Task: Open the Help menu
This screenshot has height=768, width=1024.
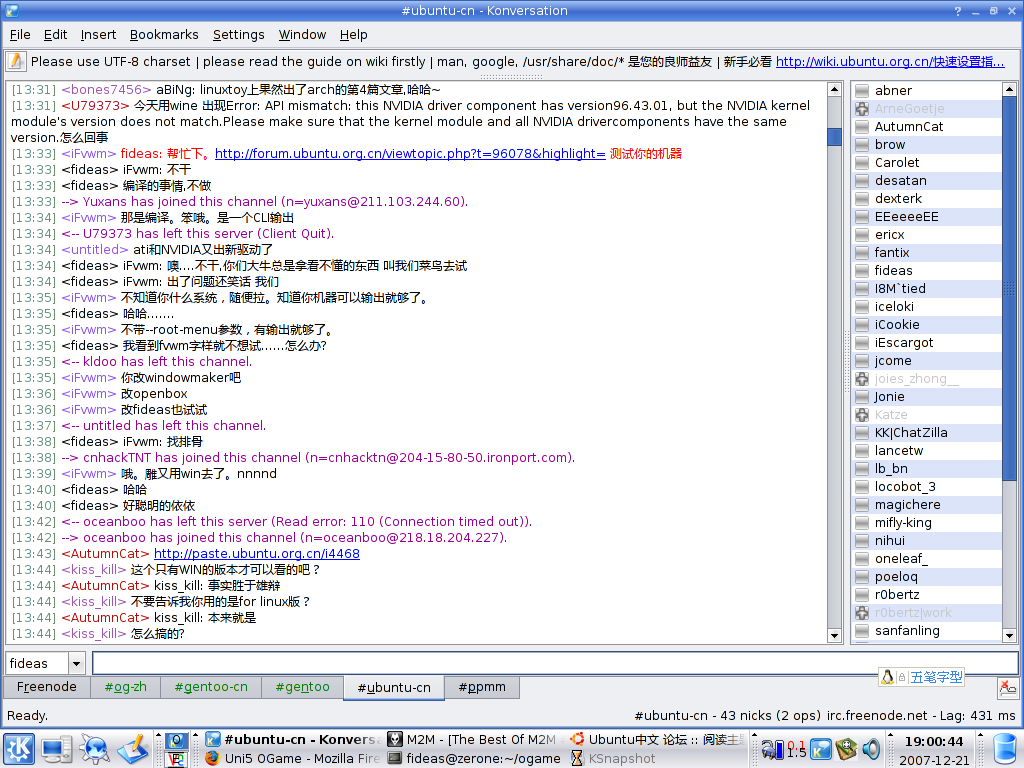Action: pyautogui.click(x=353, y=35)
